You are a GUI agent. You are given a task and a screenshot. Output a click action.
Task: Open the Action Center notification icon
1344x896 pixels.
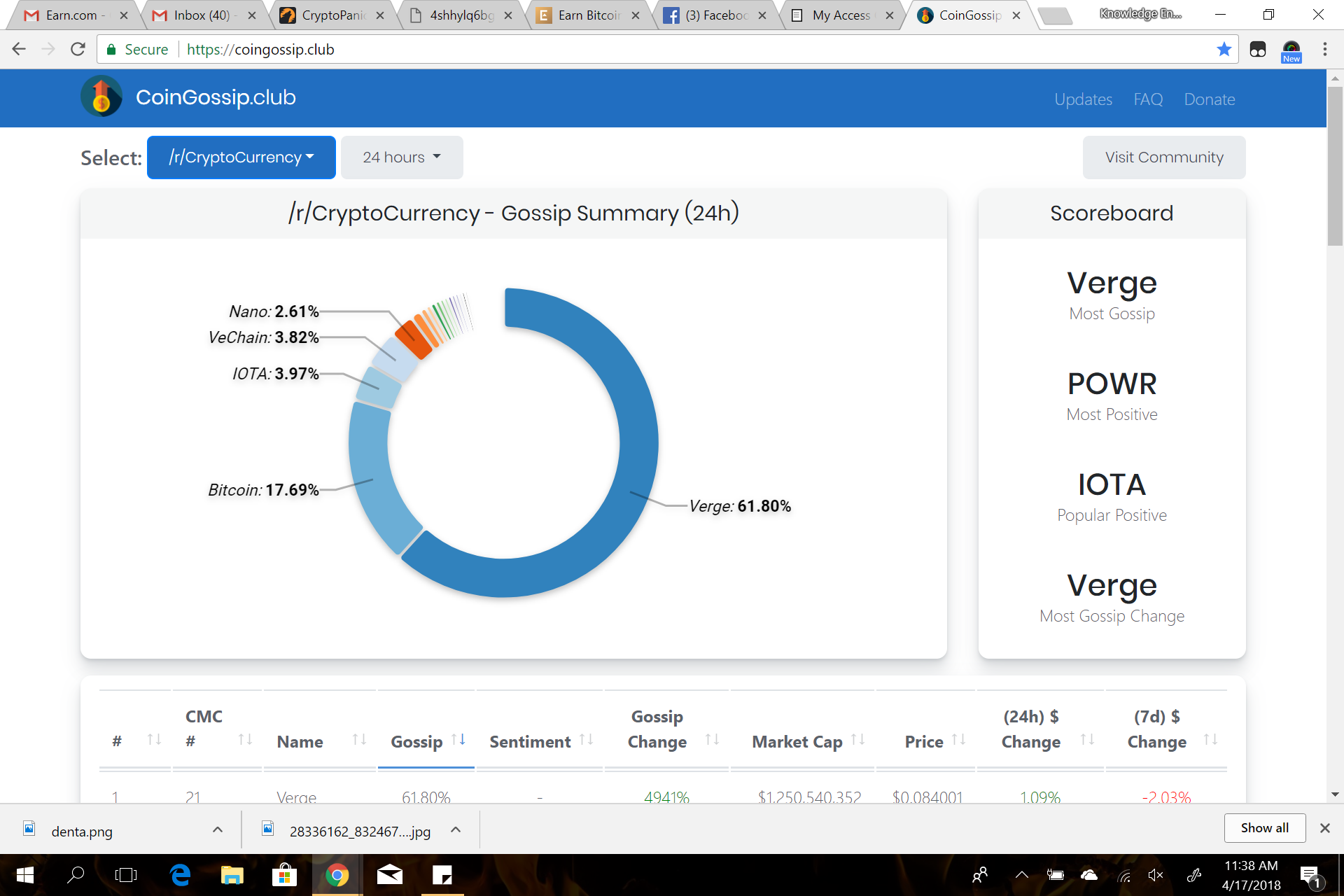click(1310, 876)
